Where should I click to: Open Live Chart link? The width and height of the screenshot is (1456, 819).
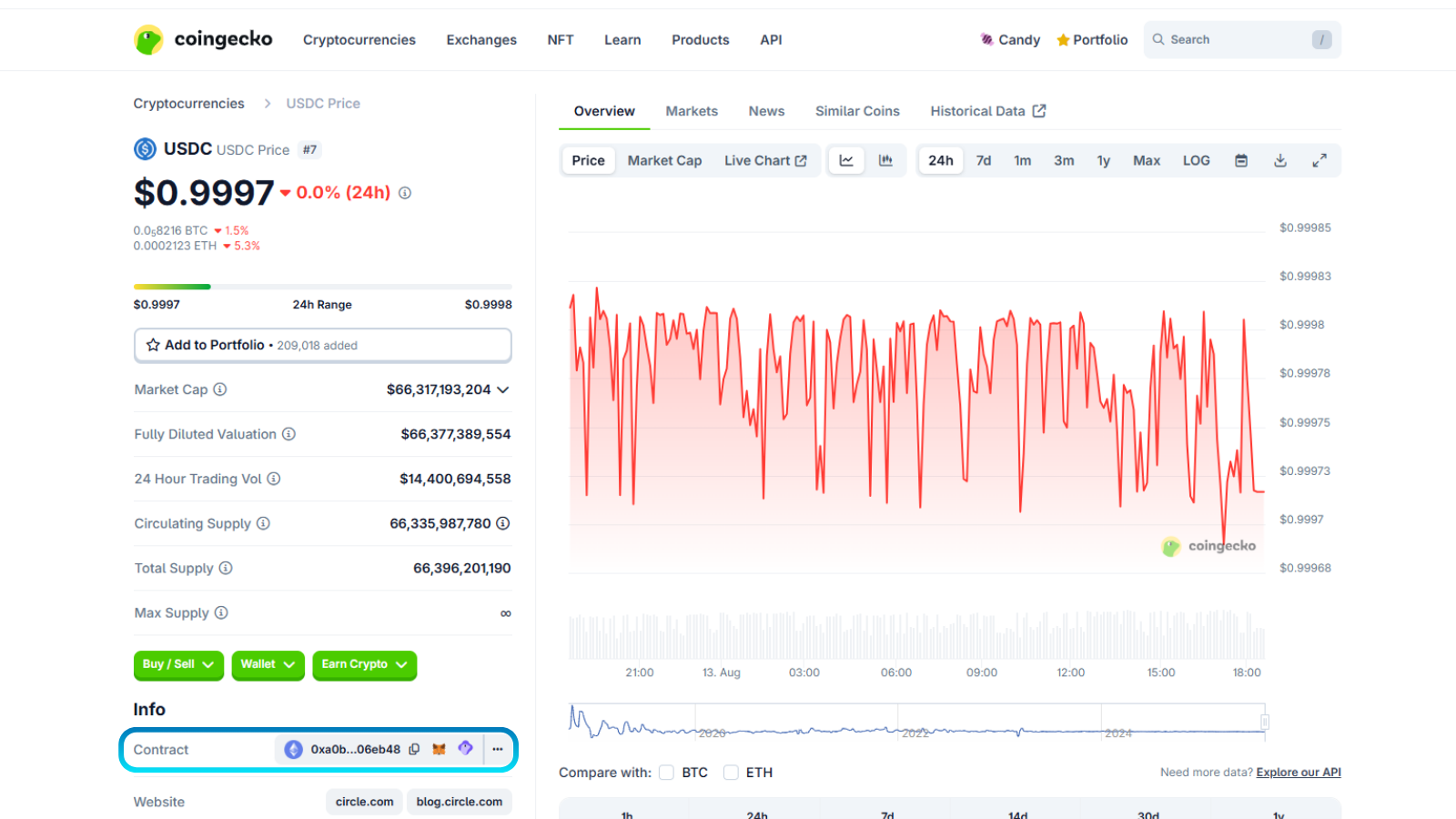[765, 160]
